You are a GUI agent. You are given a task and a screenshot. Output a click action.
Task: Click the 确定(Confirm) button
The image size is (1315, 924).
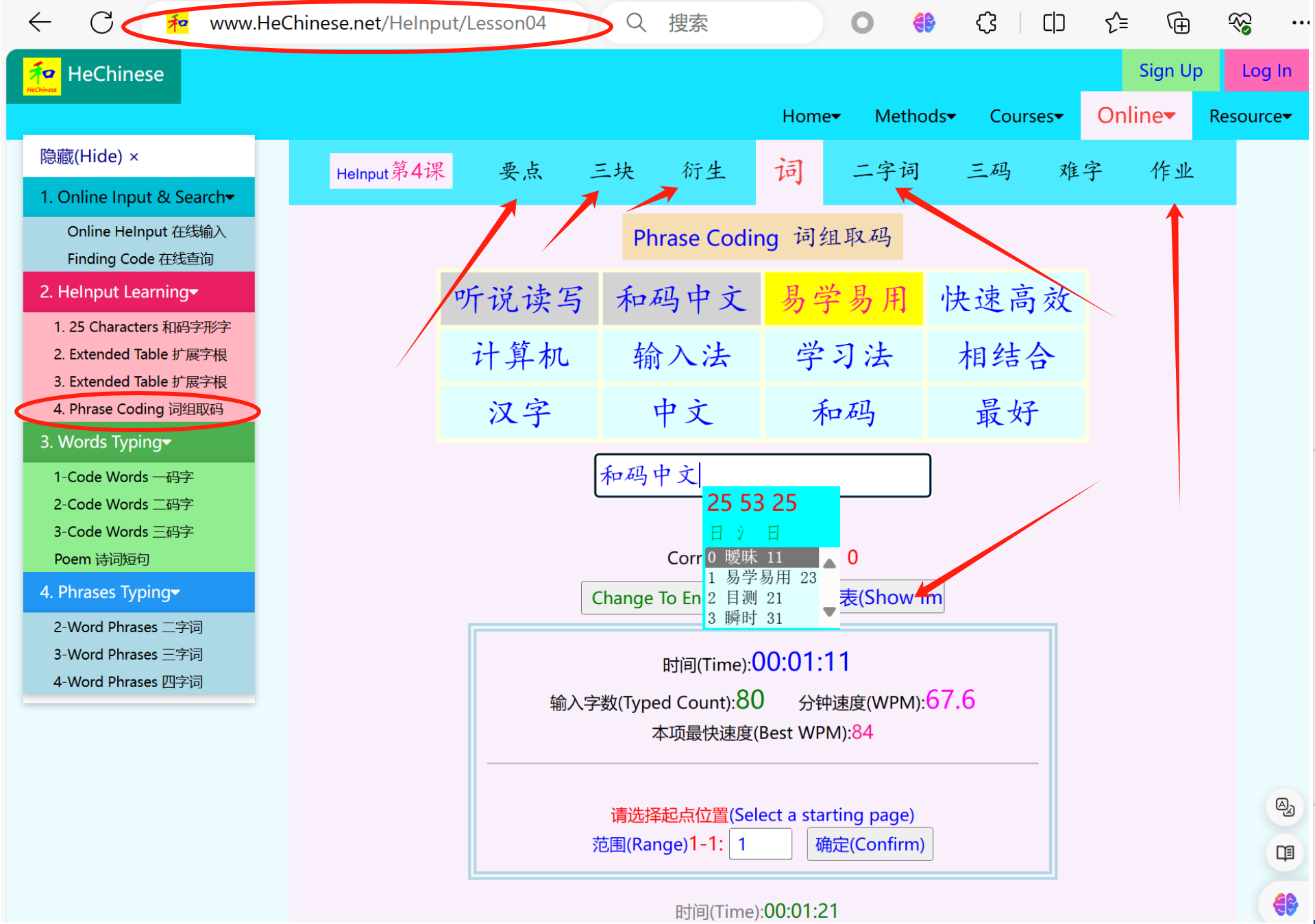(x=870, y=845)
